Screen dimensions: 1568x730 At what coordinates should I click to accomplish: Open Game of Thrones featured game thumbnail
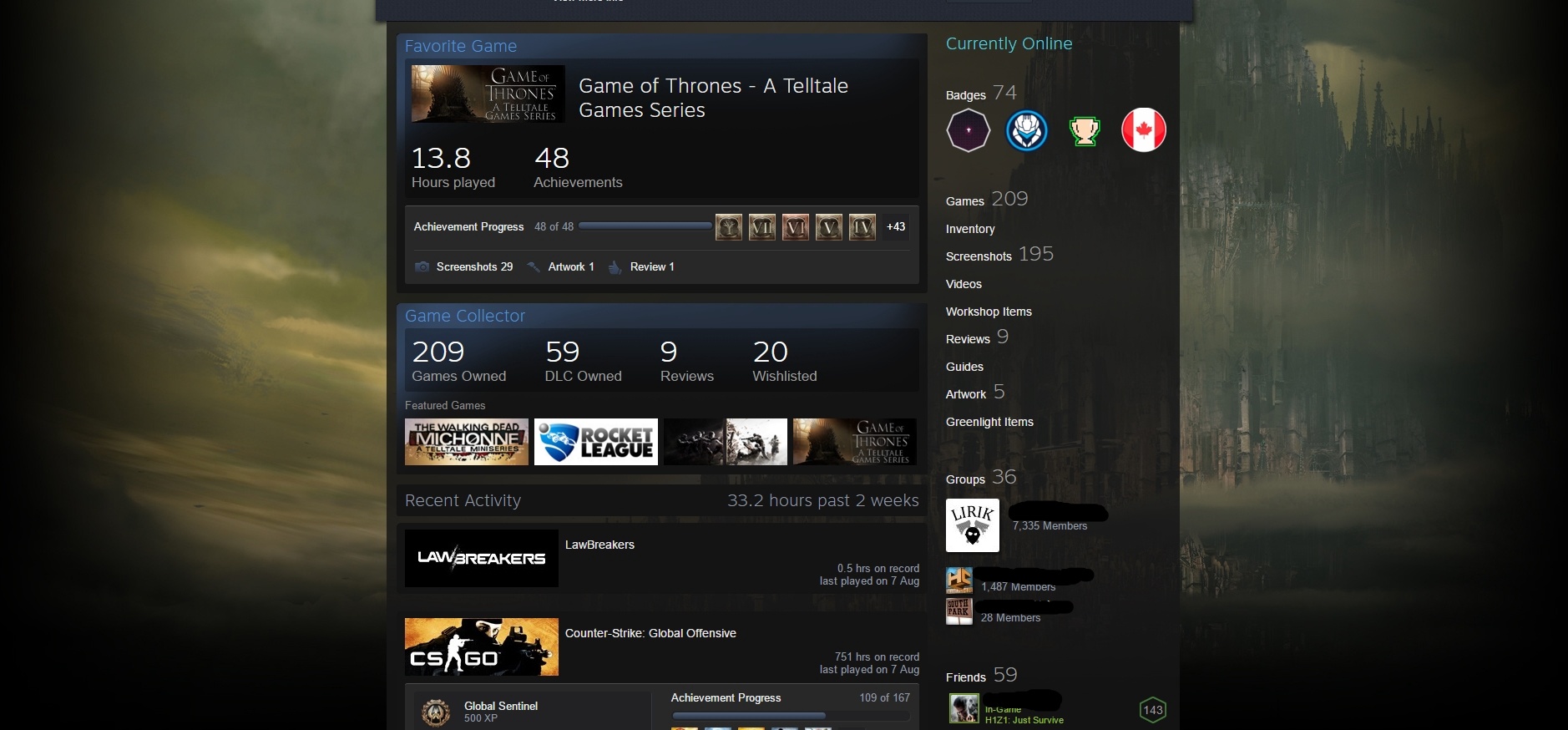[855, 442]
